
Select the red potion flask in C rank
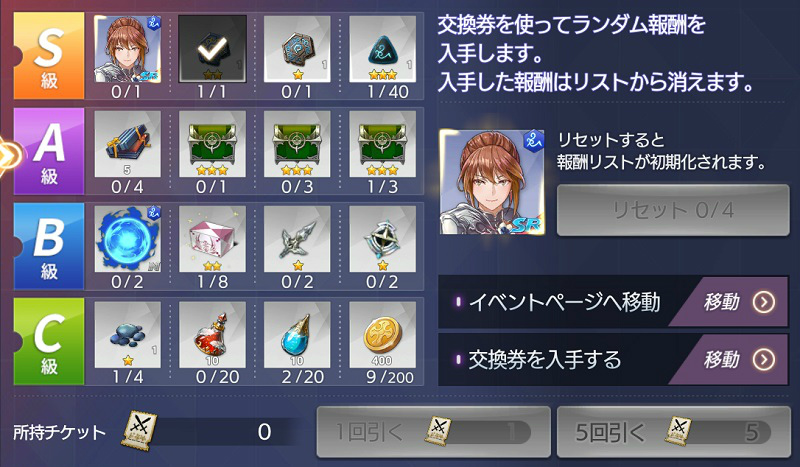[212, 334]
